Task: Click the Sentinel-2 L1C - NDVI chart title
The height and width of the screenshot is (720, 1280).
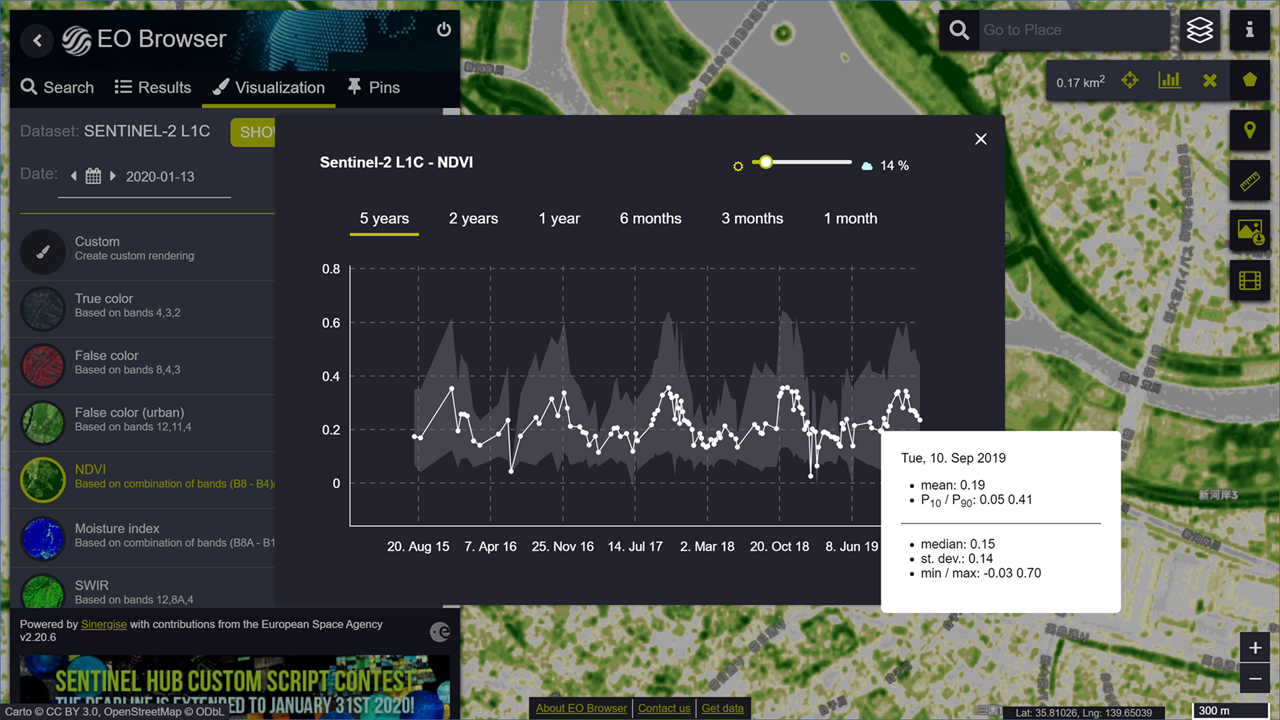Action: coord(397,162)
